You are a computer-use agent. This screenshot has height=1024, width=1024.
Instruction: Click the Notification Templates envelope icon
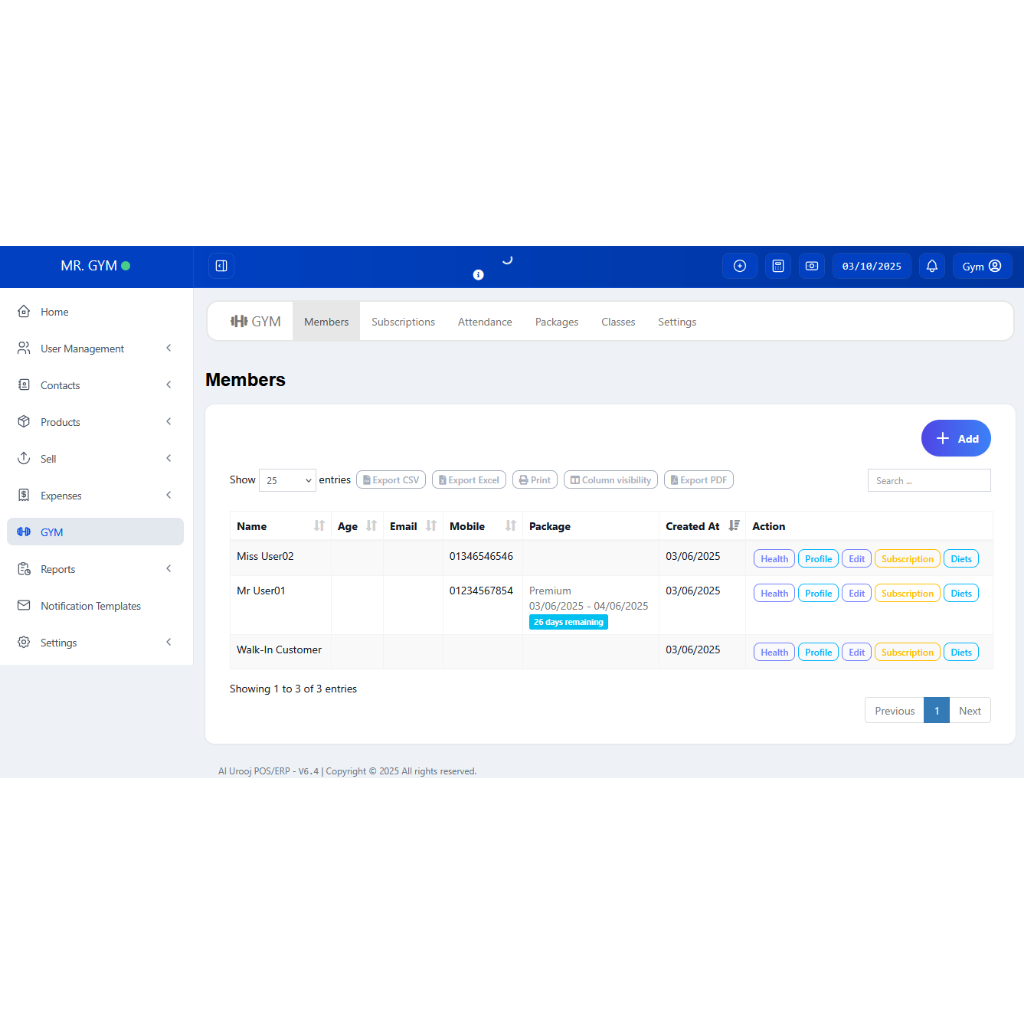pos(24,606)
